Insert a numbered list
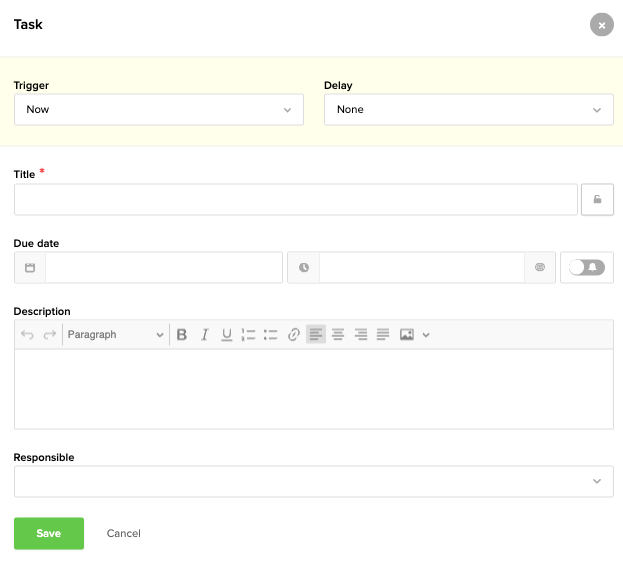The height and width of the screenshot is (567, 623). (x=249, y=335)
